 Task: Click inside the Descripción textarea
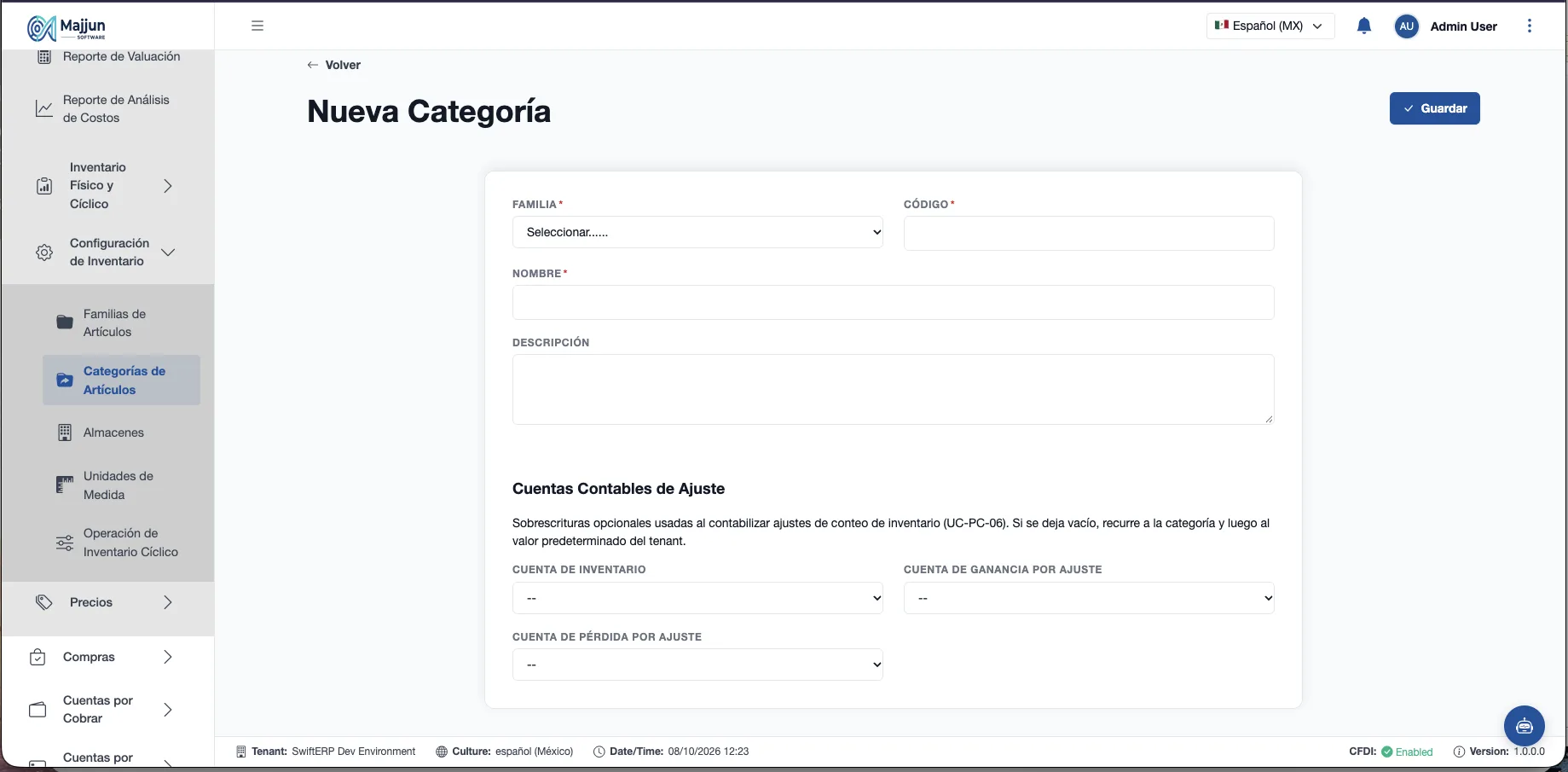[893, 389]
